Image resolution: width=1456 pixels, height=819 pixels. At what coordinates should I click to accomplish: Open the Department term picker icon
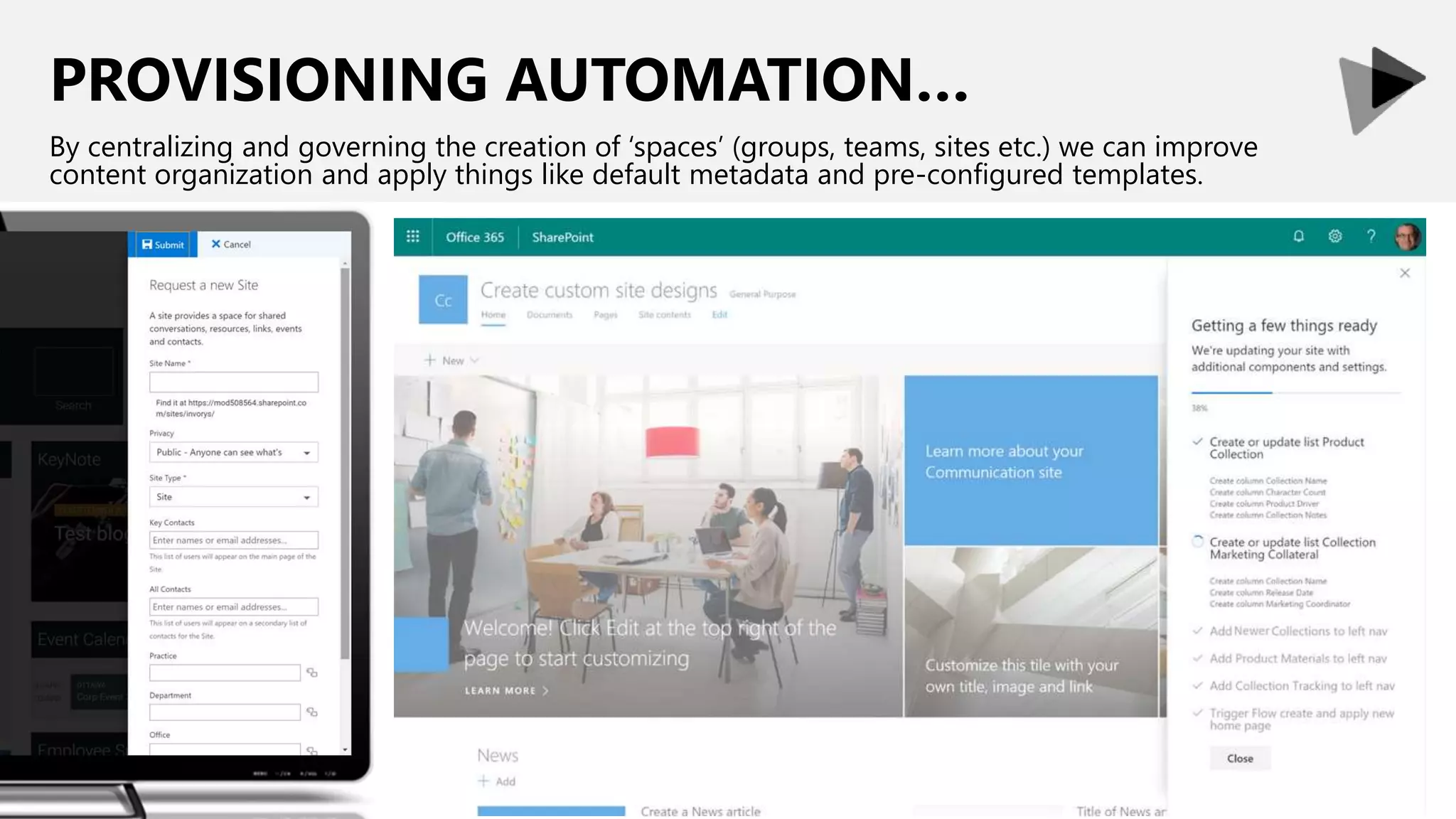point(311,712)
